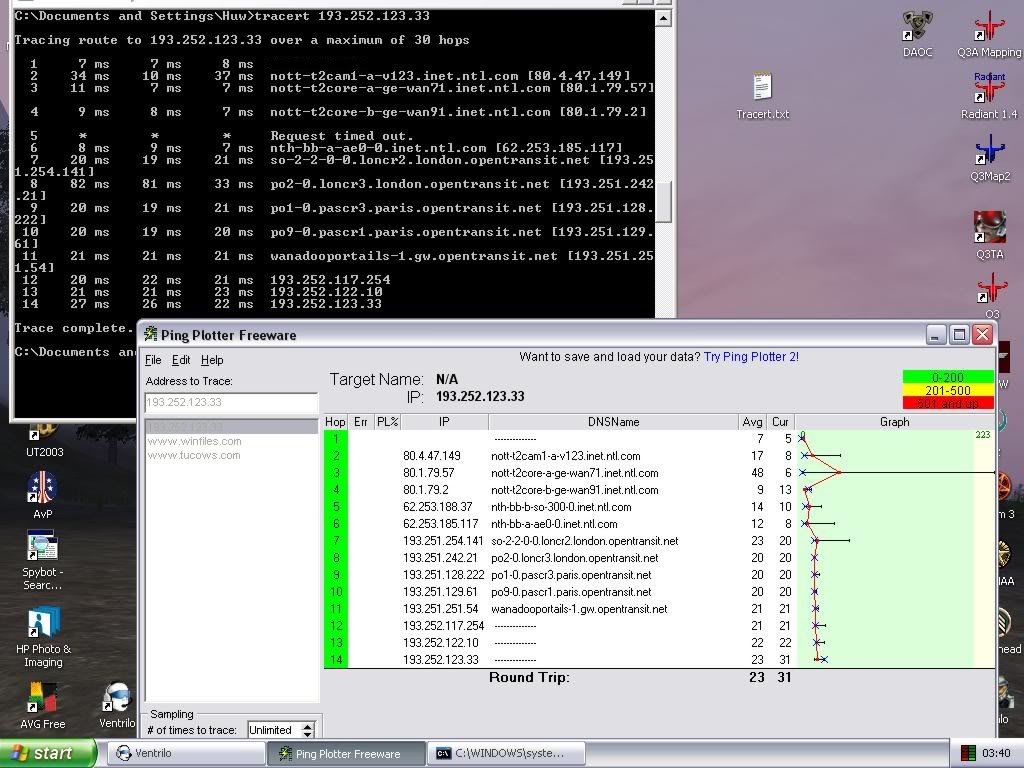Open the Spybot Search desktop icon

pos(42,560)
